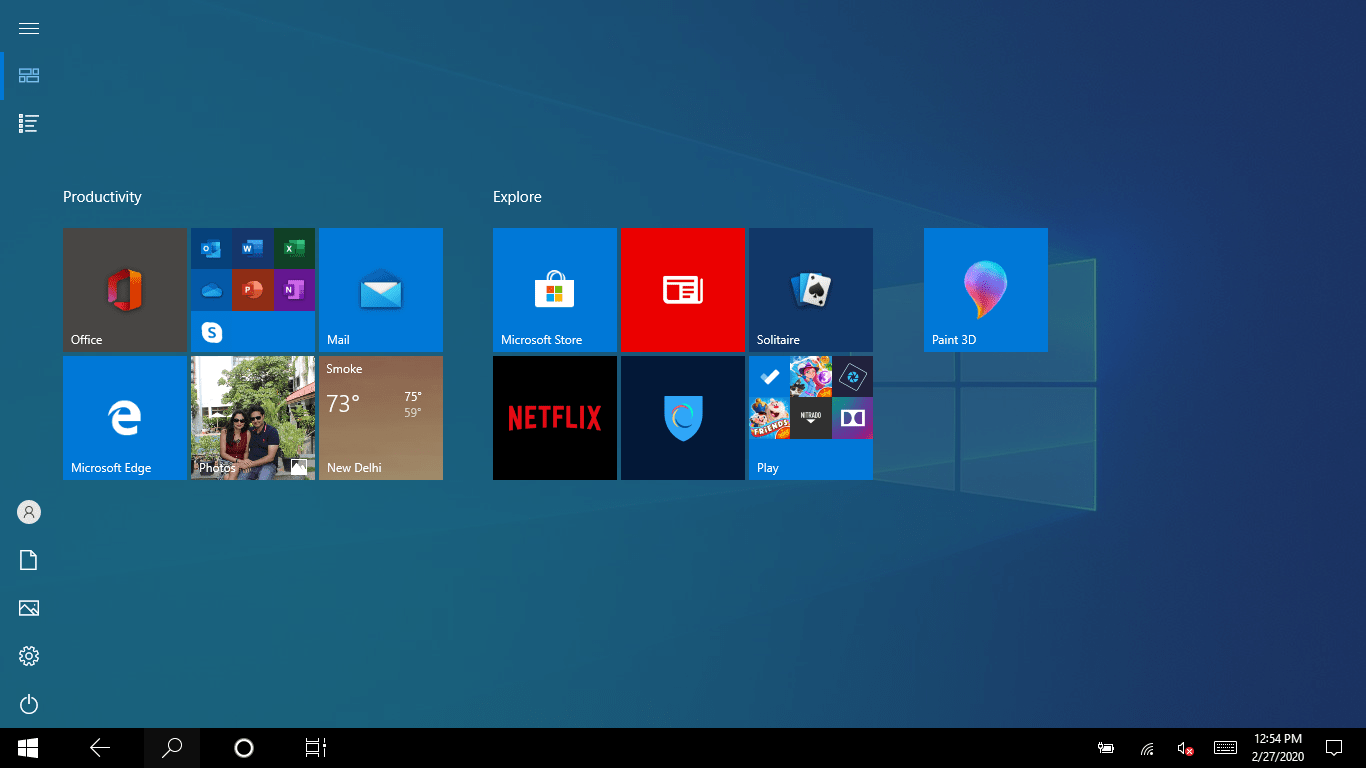Open the bubble game in Play tile
The width and height of the screenshot is (1366, 768).
coord(811,376)
